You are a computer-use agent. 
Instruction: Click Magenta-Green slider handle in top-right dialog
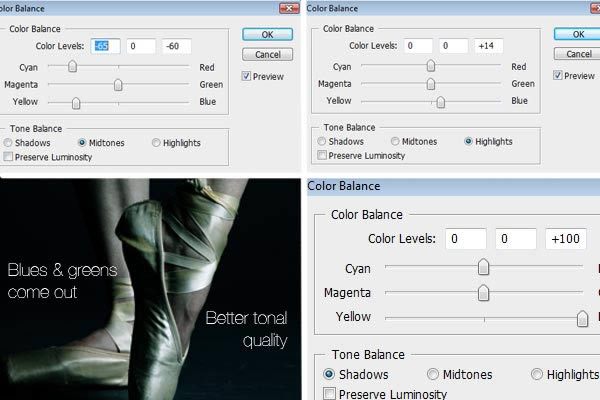click(x=431, y=83)
